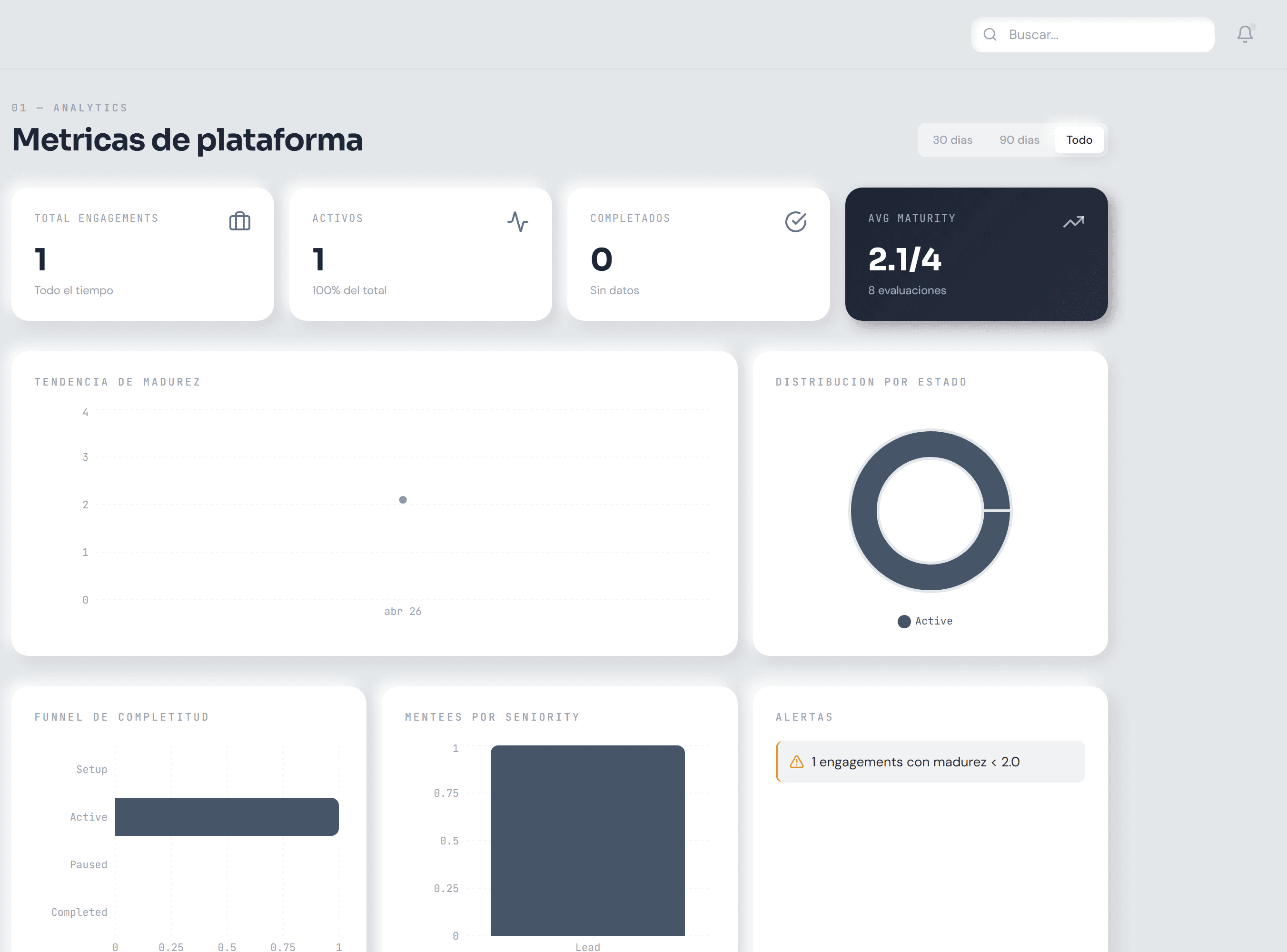Open the Analytics section header
1287x952 pixels.
pos(69,107)
